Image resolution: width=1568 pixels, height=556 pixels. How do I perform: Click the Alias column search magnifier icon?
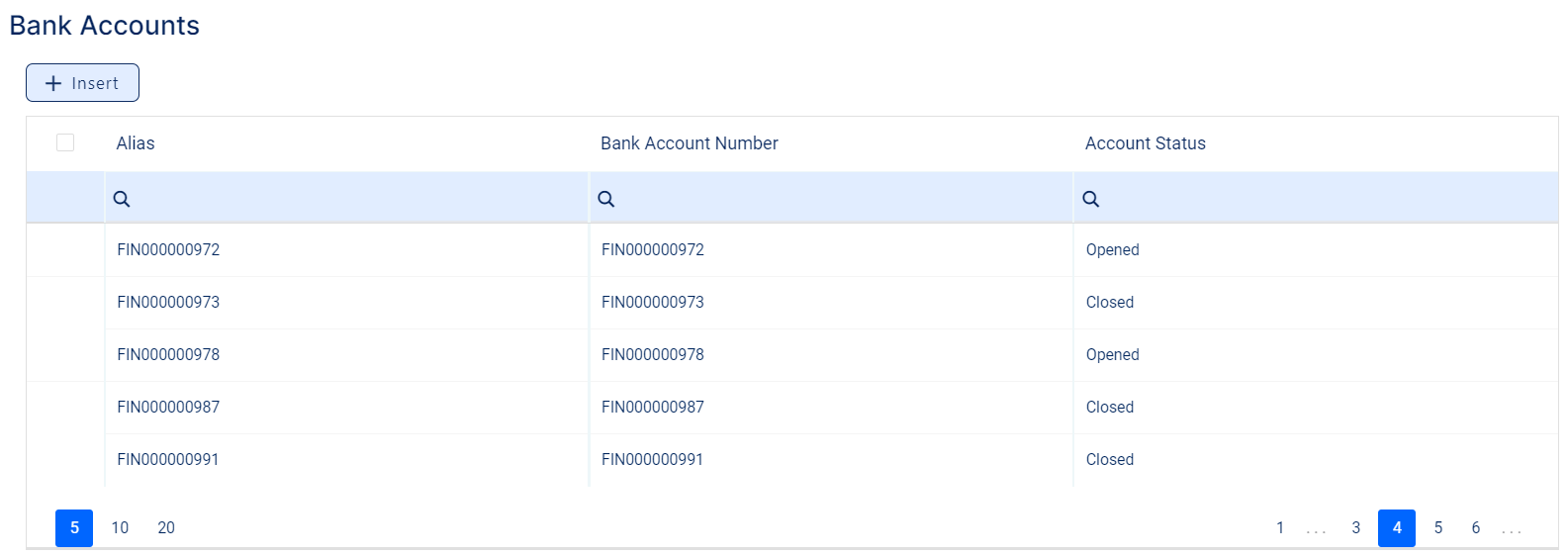[x=122, y=199]
